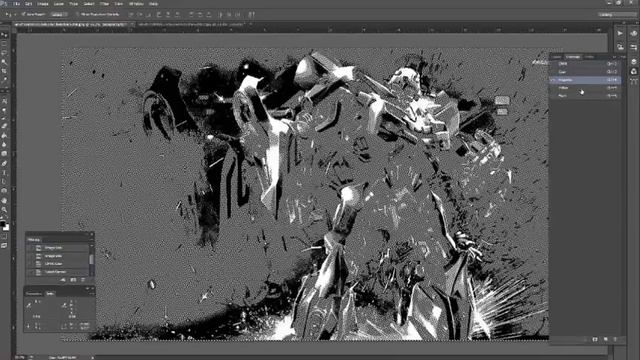The height and width of the screenshot is (360, 640).
Task: Close the History floating panel
Action: click(91, 234)
